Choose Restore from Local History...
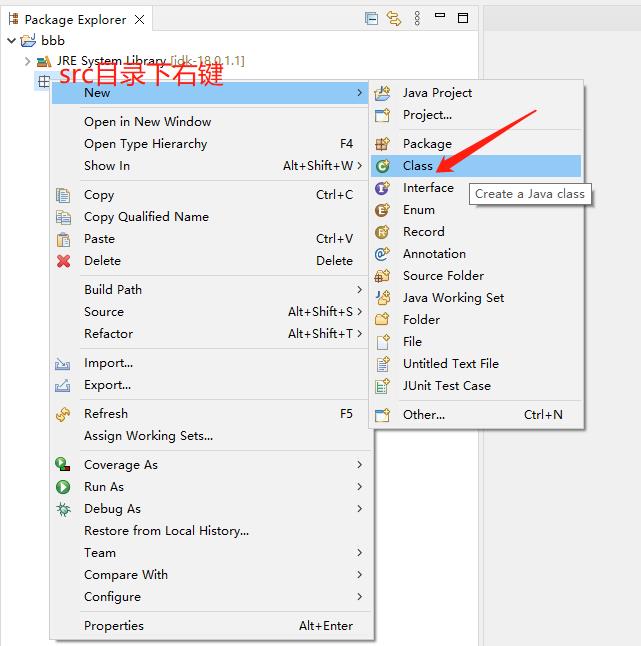This screenshot has height=646, width=641. [210, 531]
